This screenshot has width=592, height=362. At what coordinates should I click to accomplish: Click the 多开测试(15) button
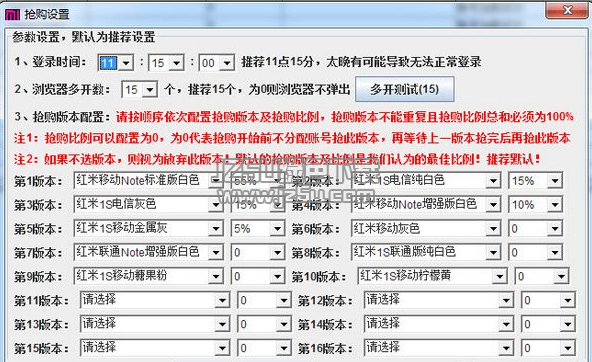tap(404, 89)
